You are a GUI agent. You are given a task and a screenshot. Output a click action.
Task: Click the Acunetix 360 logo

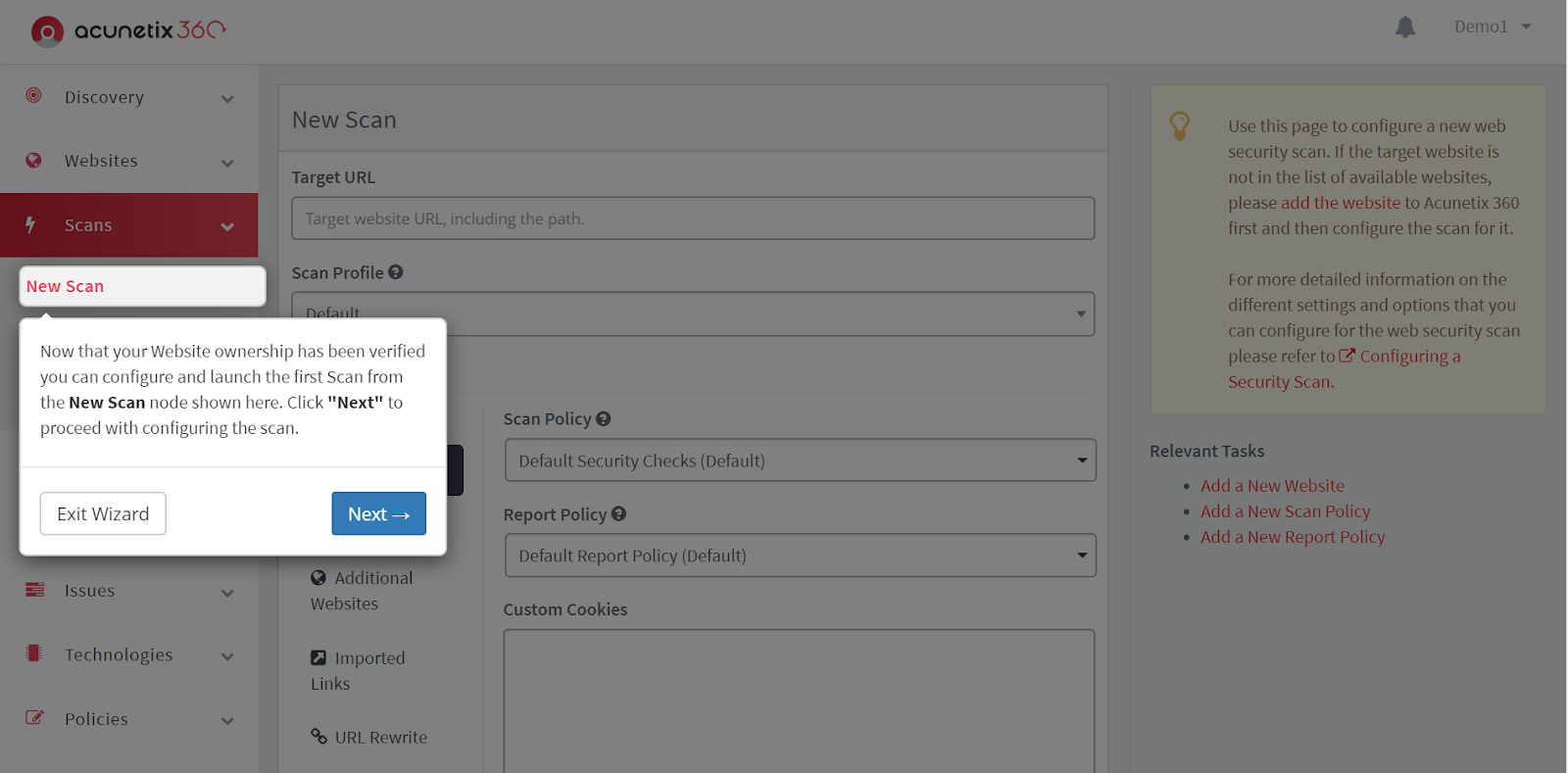coord(128,30)
